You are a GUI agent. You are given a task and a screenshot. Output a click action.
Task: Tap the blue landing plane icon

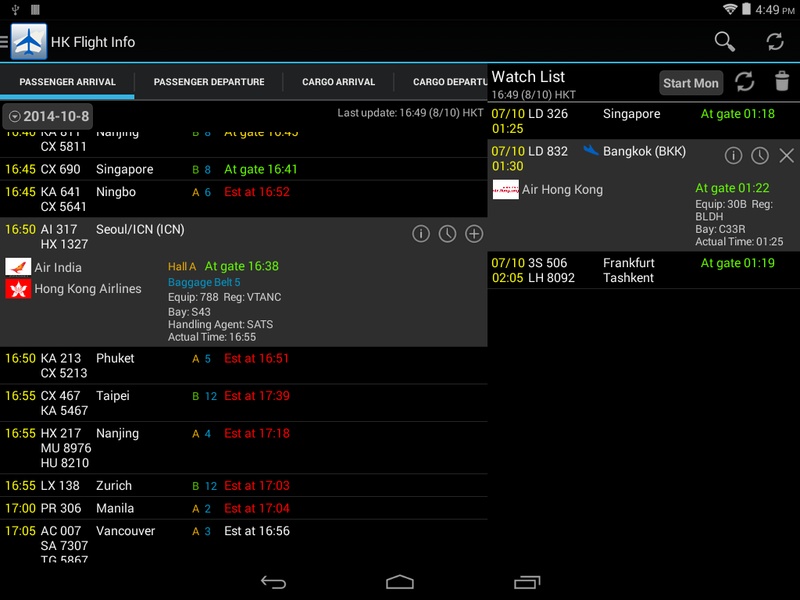click(591, 150)
